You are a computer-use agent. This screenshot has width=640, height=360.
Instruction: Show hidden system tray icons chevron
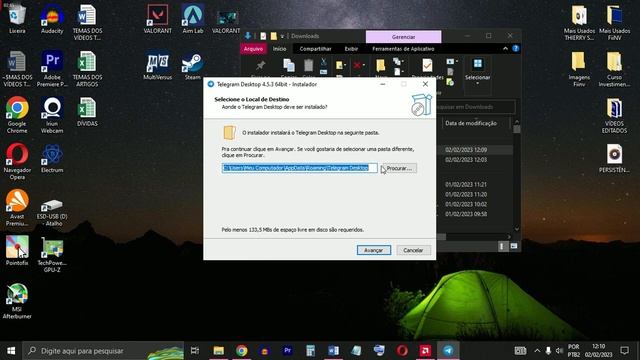coord(537,351)
